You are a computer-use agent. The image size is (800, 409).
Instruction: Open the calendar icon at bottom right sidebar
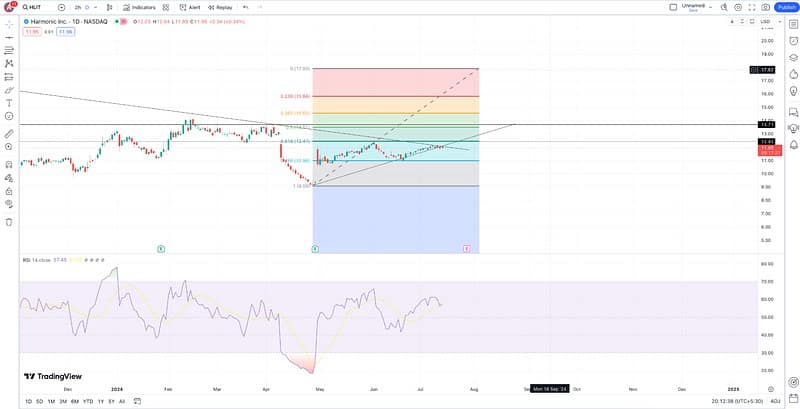coord(793,399)
